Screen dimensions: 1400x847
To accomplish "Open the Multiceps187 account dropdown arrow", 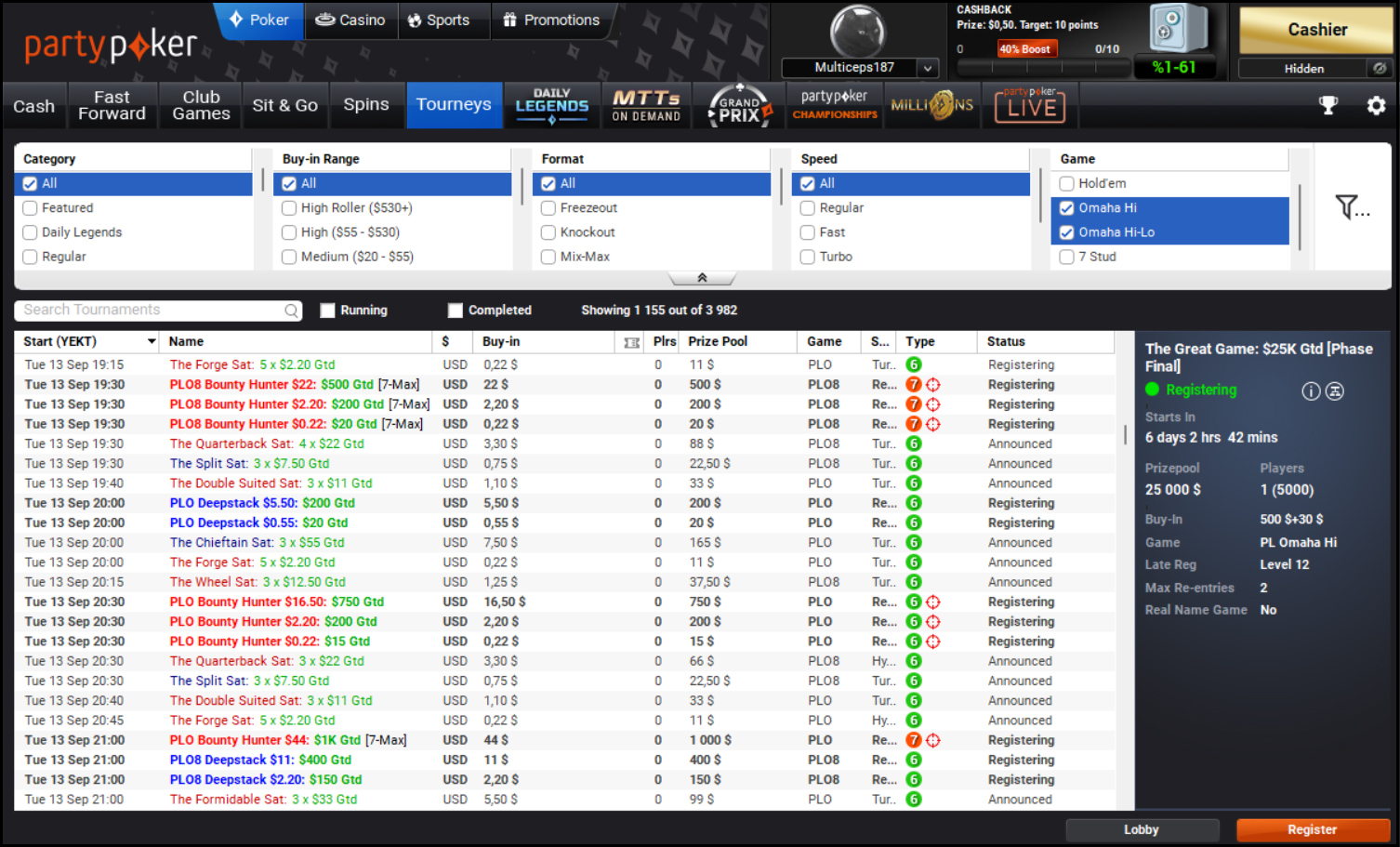I will [927, 68].
